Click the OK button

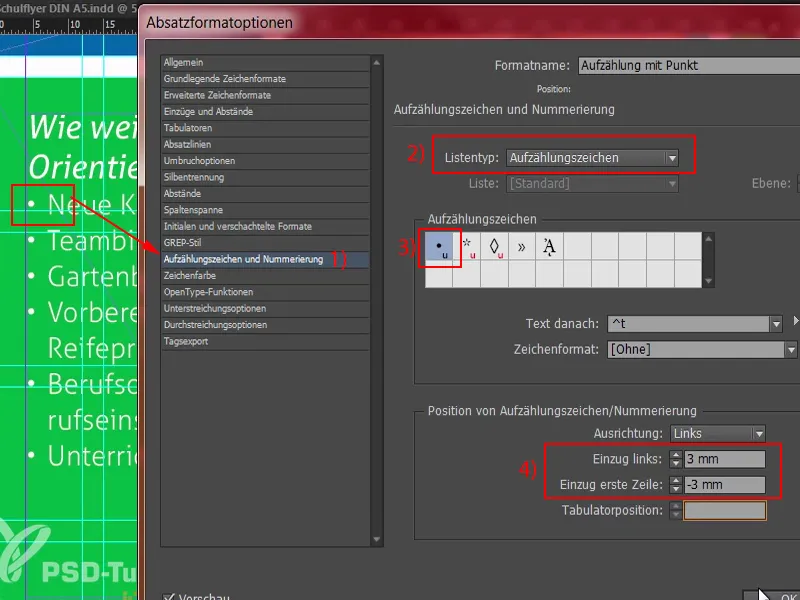pos(773,596)
